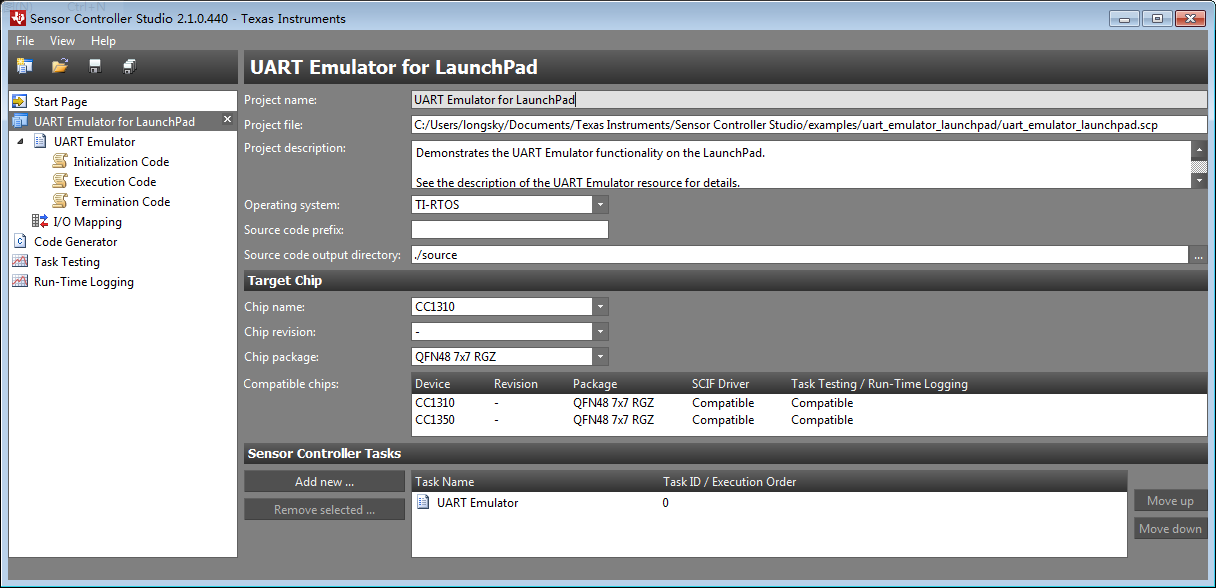Click the description scrollbar down arrow

click(1199, 181)
